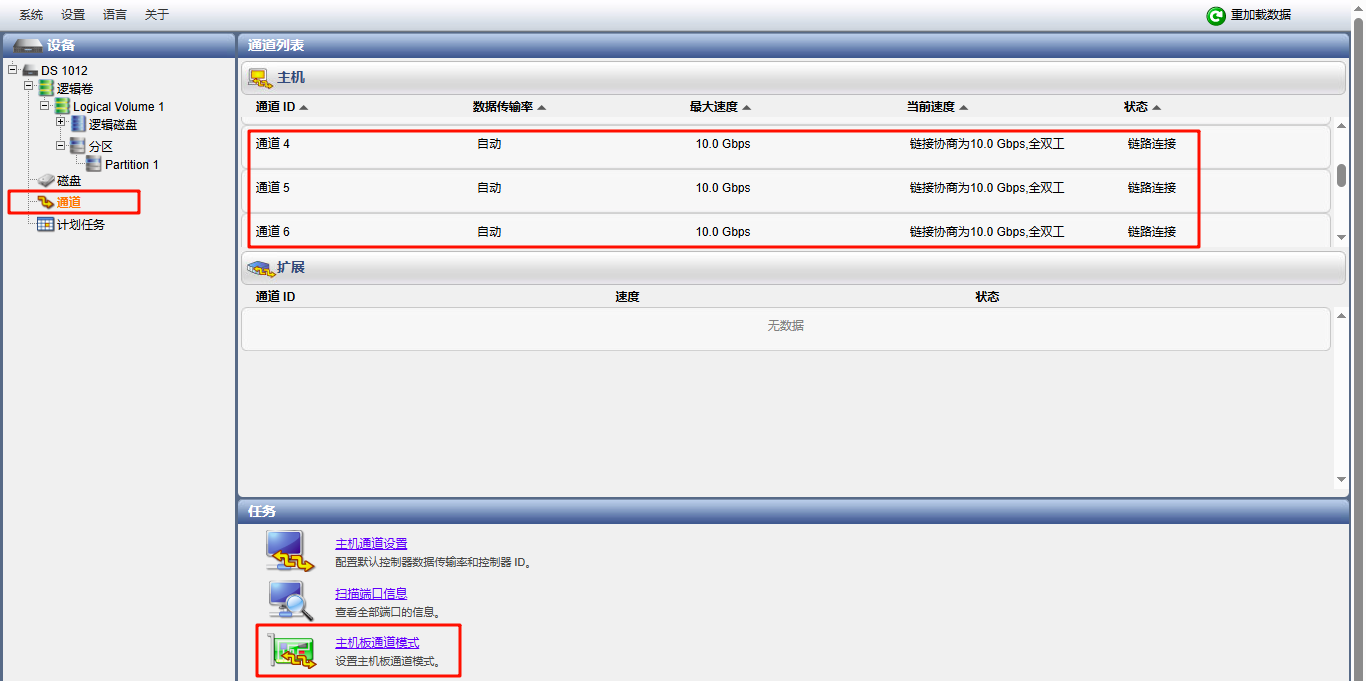
Task: Expand the 逻辑磁盘 tree node
Action: tap(61, 122)
